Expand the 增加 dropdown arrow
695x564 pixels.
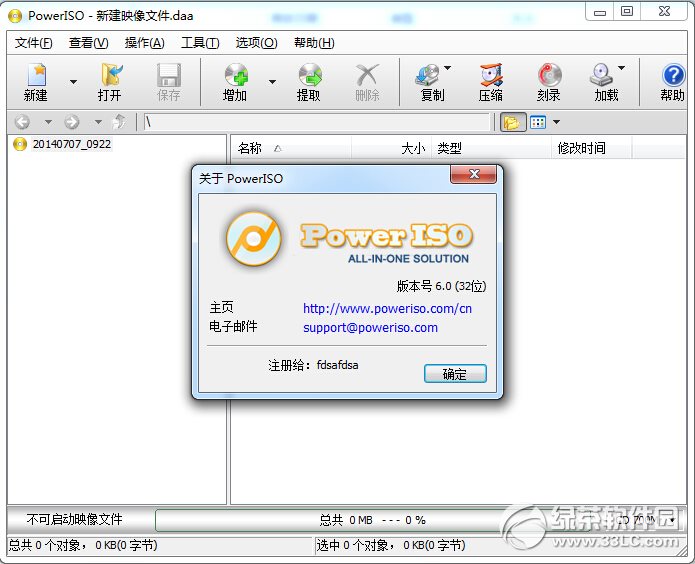coord(273,82)
